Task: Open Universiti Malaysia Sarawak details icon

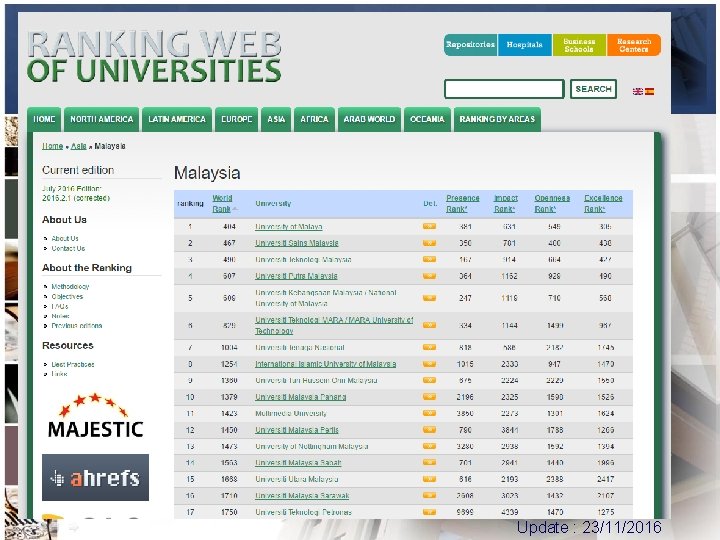Action: click(x=429, y=495)
